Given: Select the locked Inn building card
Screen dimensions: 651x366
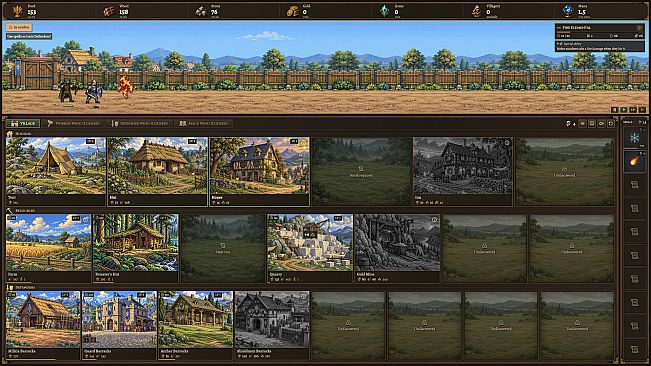Looking at the screenshot, I should point(463,172).
